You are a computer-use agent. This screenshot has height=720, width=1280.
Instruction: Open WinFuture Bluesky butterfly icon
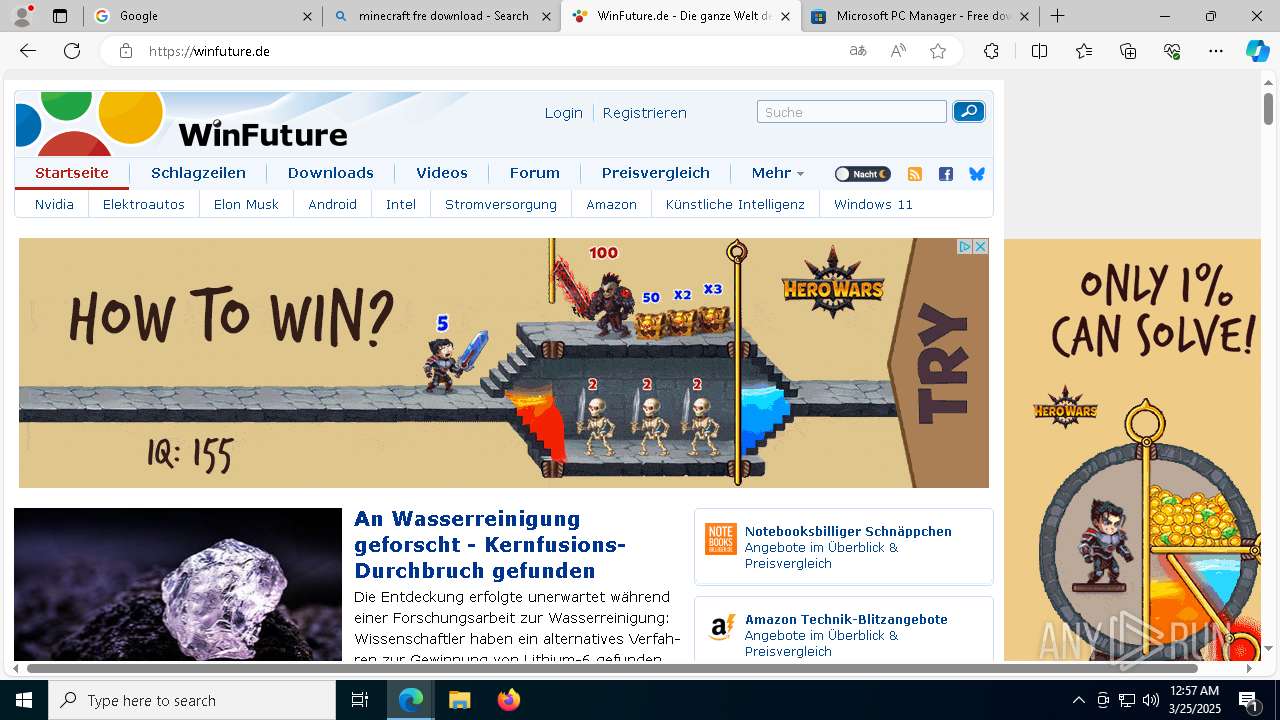[977, 174]
